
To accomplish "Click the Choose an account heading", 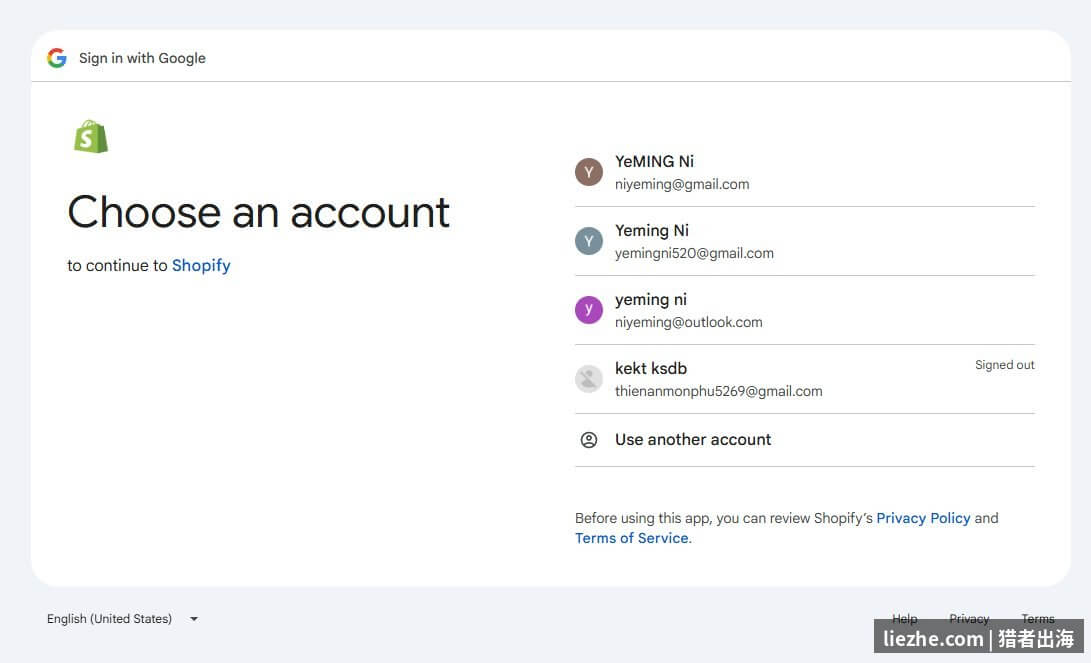I will click(x=258, y=212).
